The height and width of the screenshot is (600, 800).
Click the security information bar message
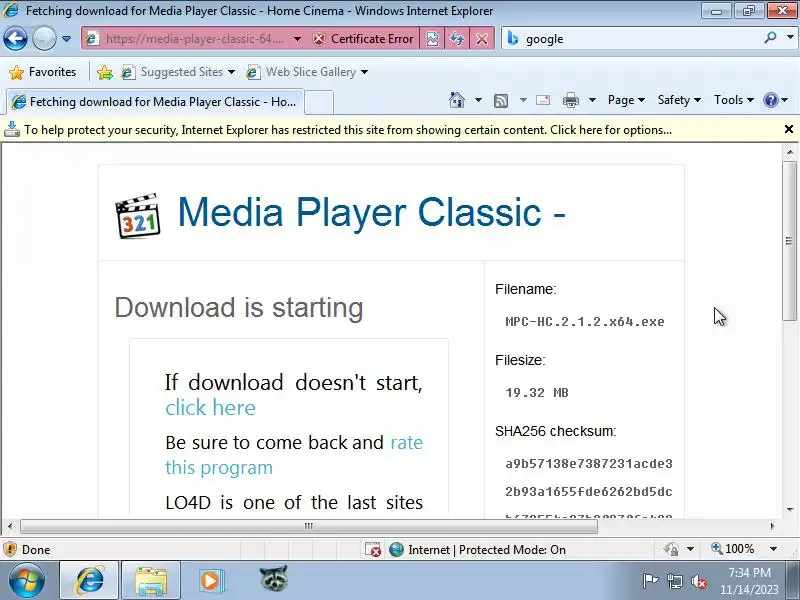[348, 130]
